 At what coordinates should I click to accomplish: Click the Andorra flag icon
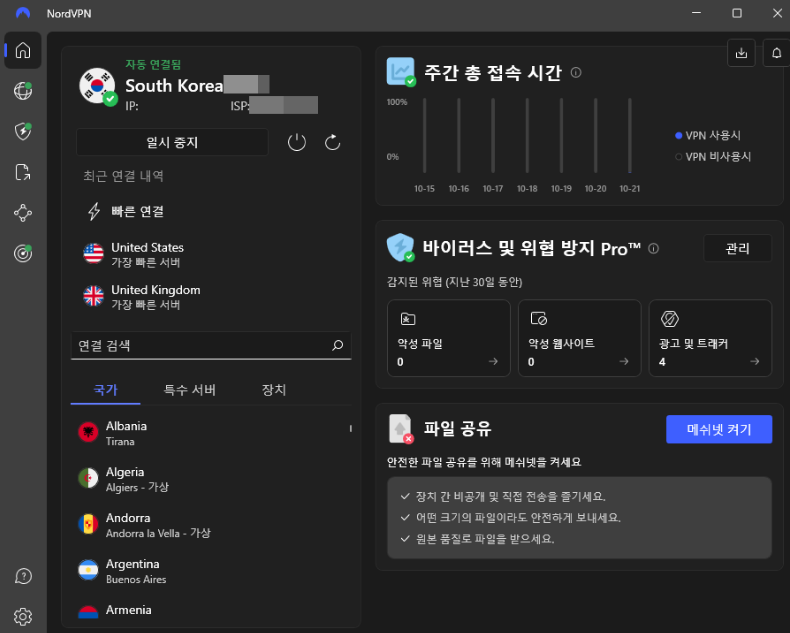pyautogui.click(x=88, y=524)
